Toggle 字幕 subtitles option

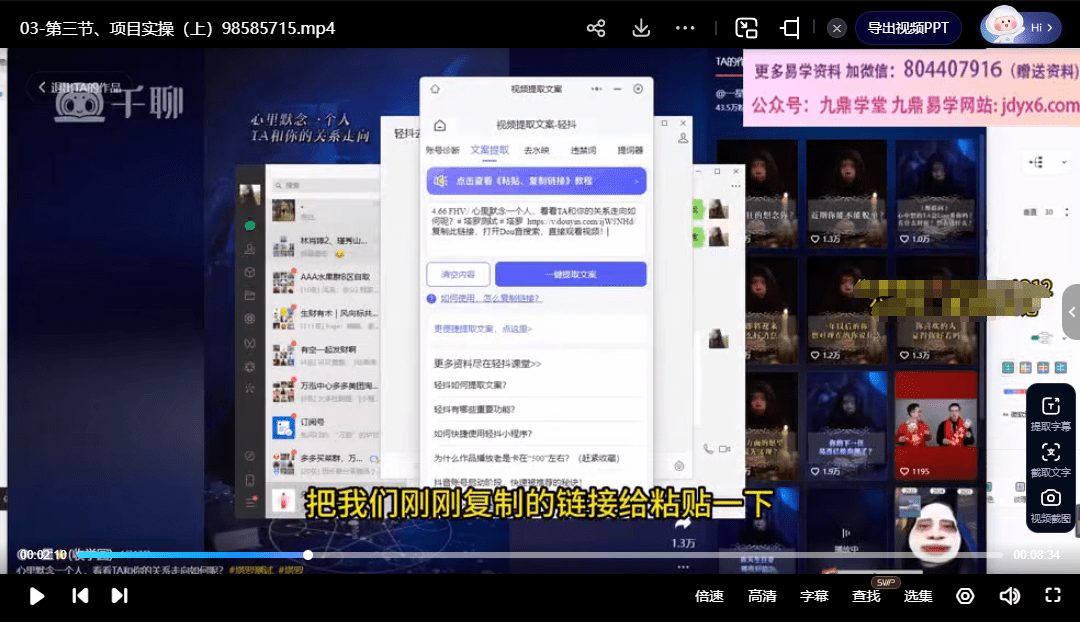[814, 596]
